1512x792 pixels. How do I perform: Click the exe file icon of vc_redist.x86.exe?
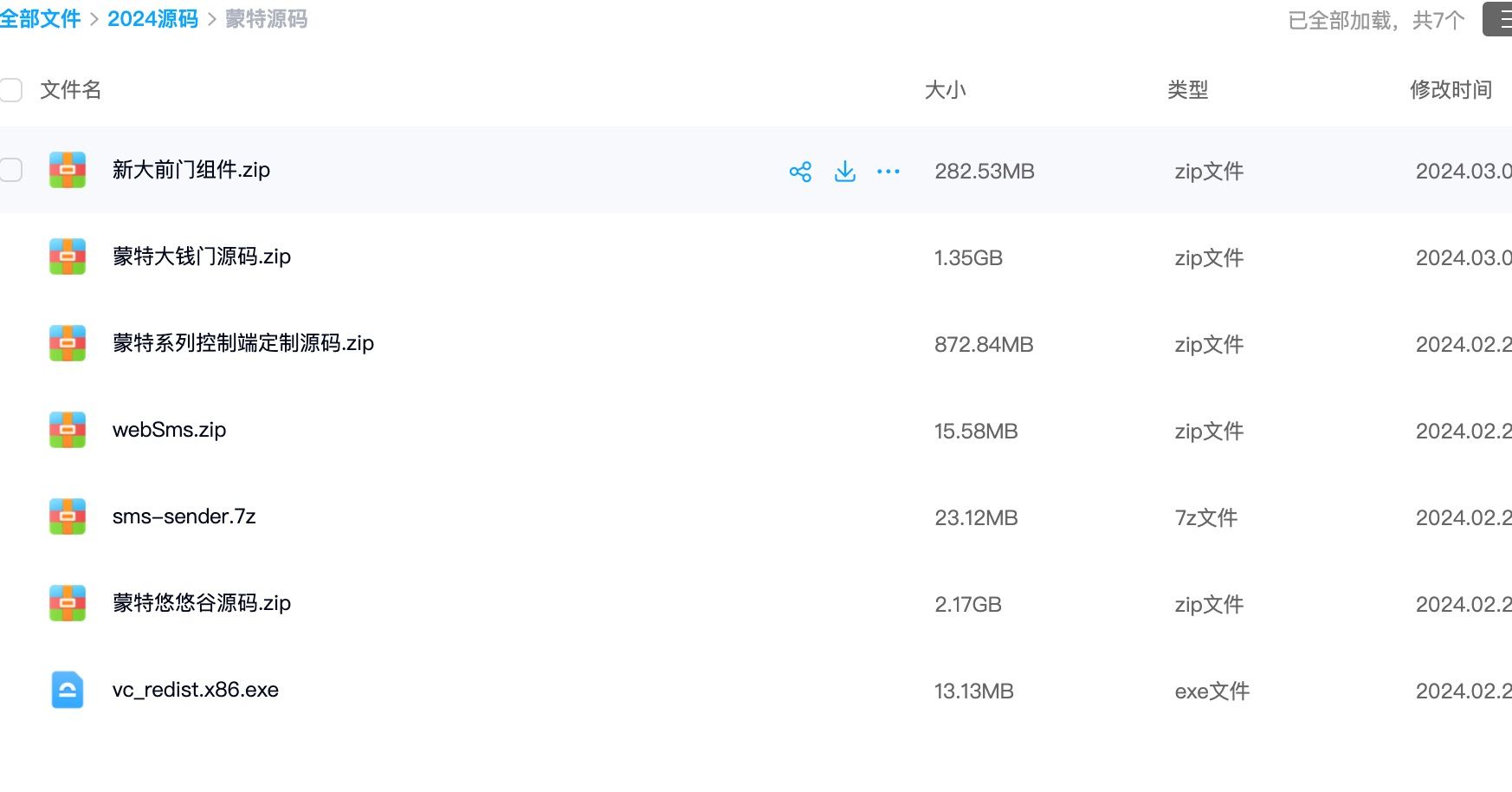point(68,690)
